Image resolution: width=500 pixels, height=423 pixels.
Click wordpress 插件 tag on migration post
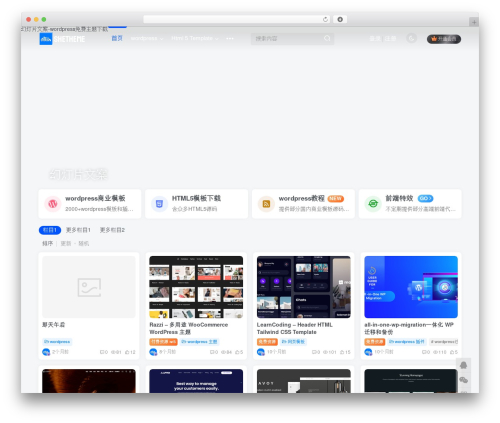(407, 342)
